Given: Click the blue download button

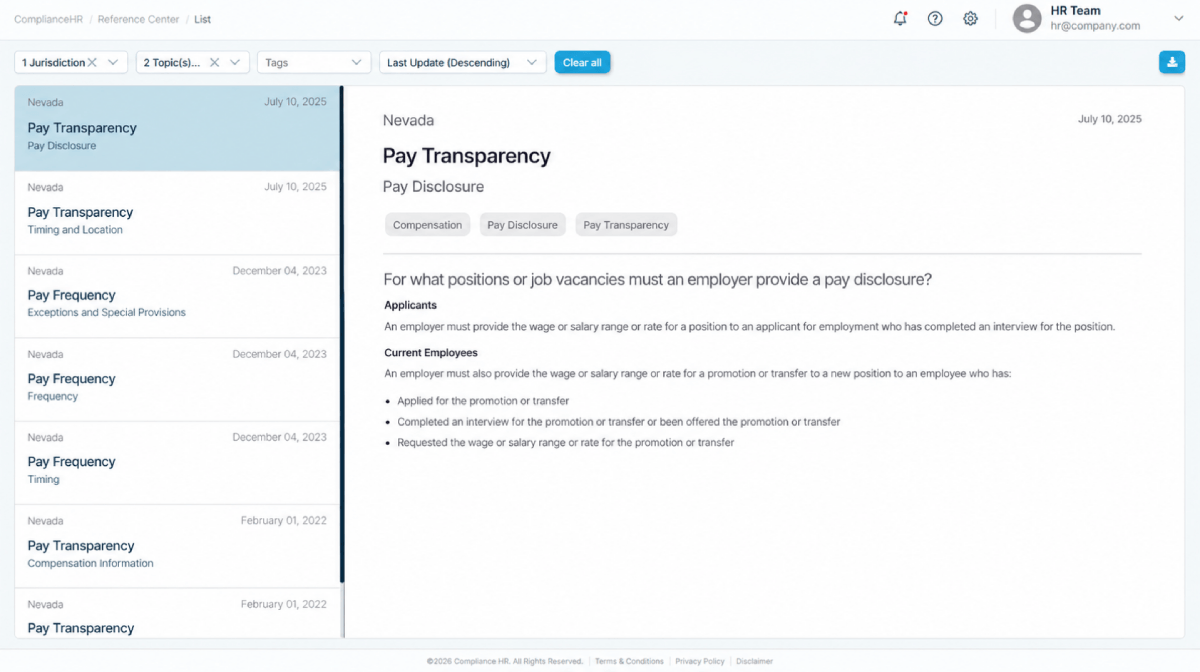Looking at the screenshot, I should pyautogui.click(x=1171, y=62).
